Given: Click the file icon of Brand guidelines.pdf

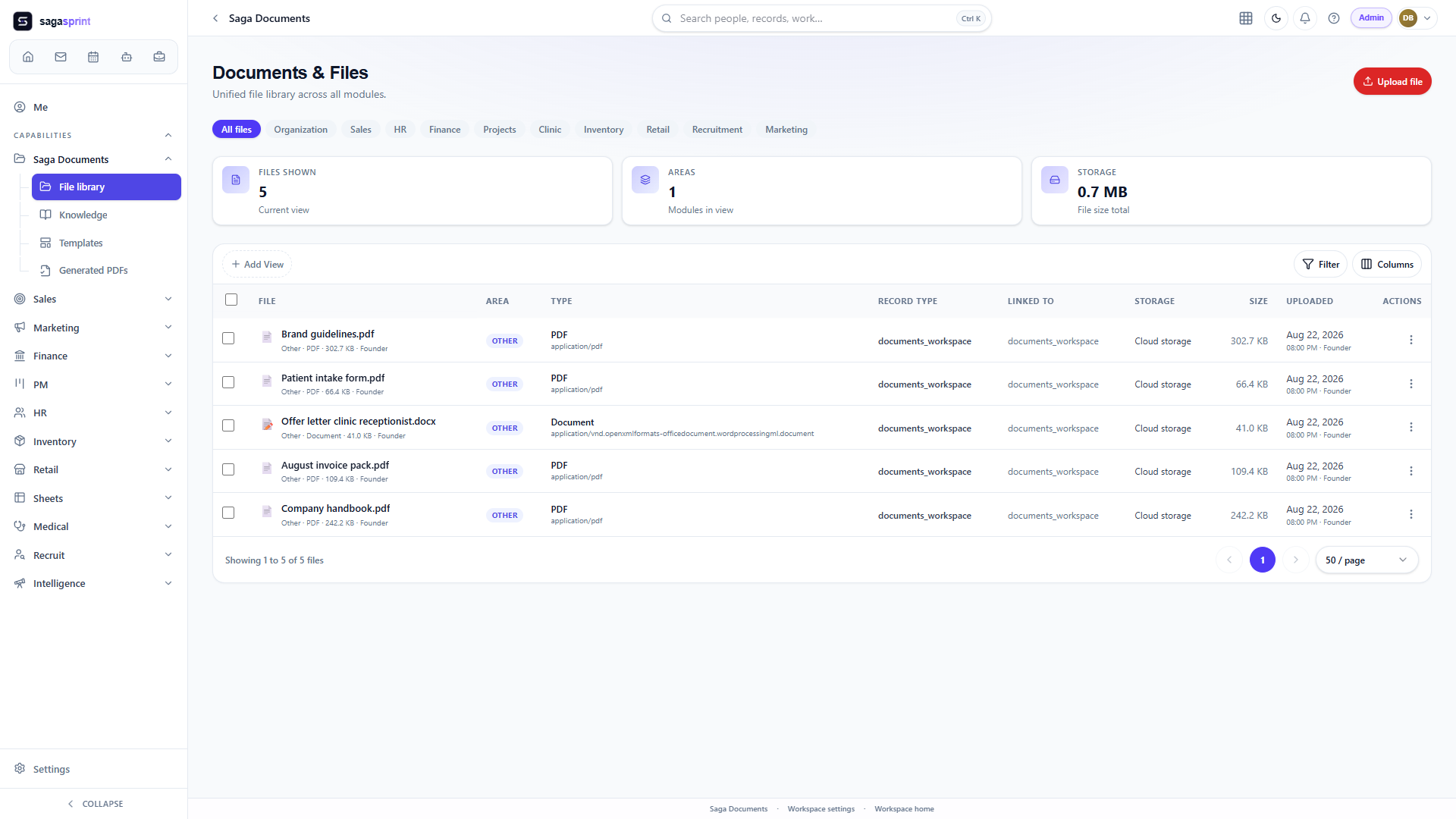Looking at the screenshot, I should 267,337.
